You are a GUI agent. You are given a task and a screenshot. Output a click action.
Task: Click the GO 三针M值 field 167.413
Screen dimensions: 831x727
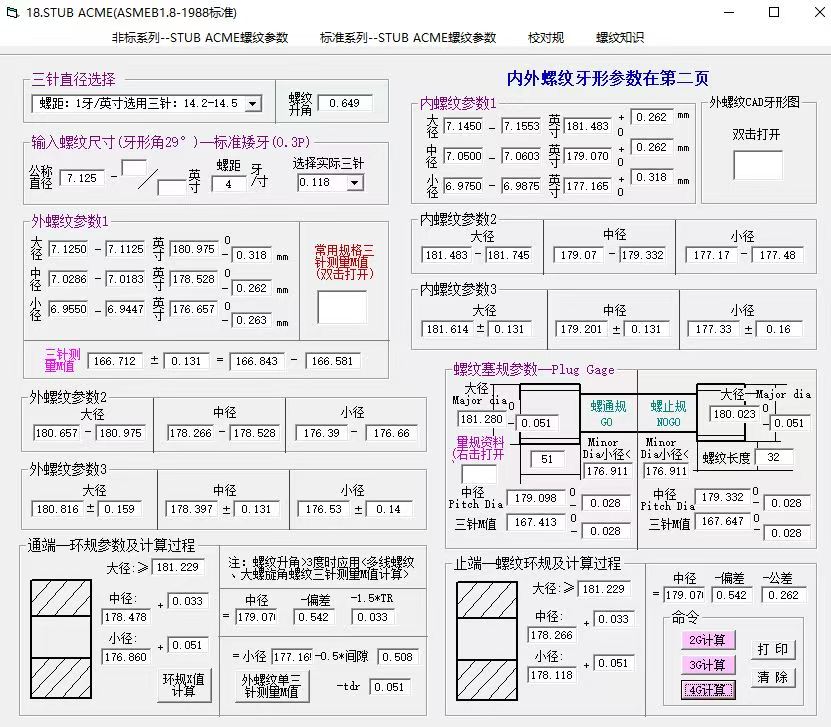click(x=536, y=522)
